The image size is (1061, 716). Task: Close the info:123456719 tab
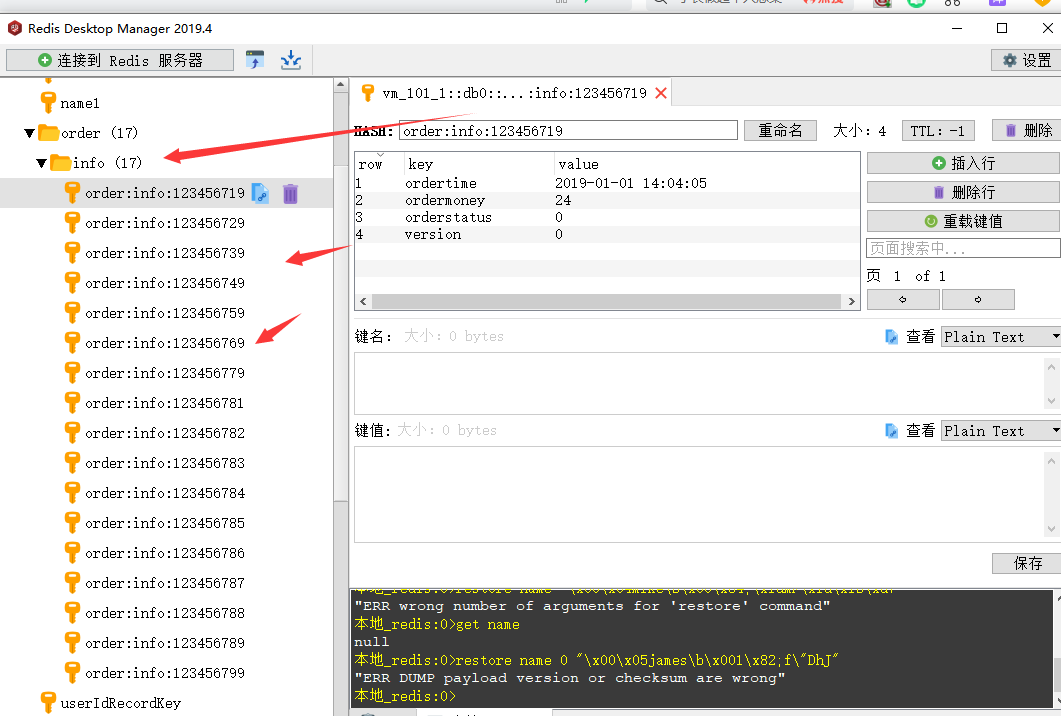click(x=661, y=93)
